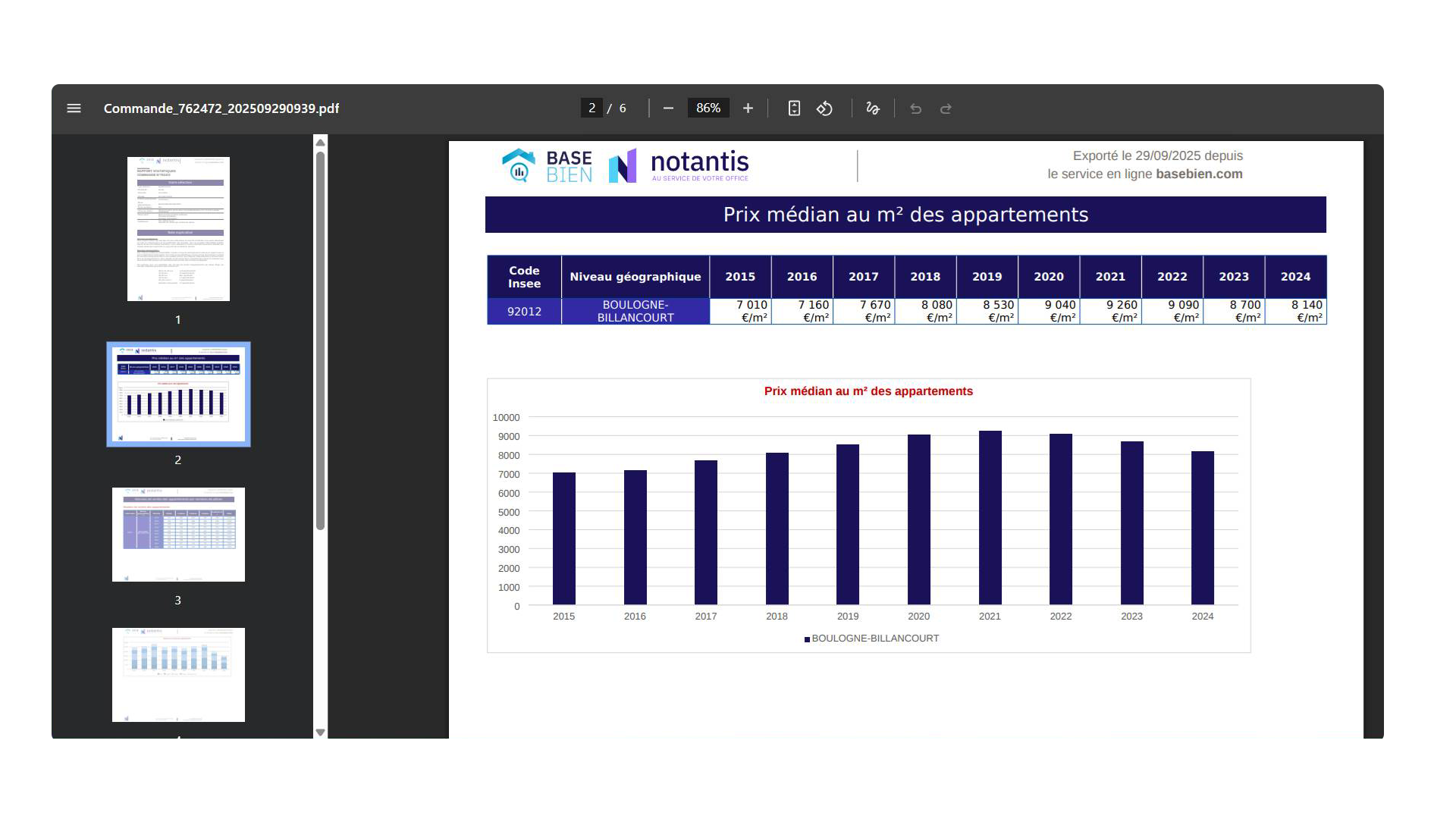Click the 86% zoom level field
The image size is (1456, 819).
[x=708, y=108]
